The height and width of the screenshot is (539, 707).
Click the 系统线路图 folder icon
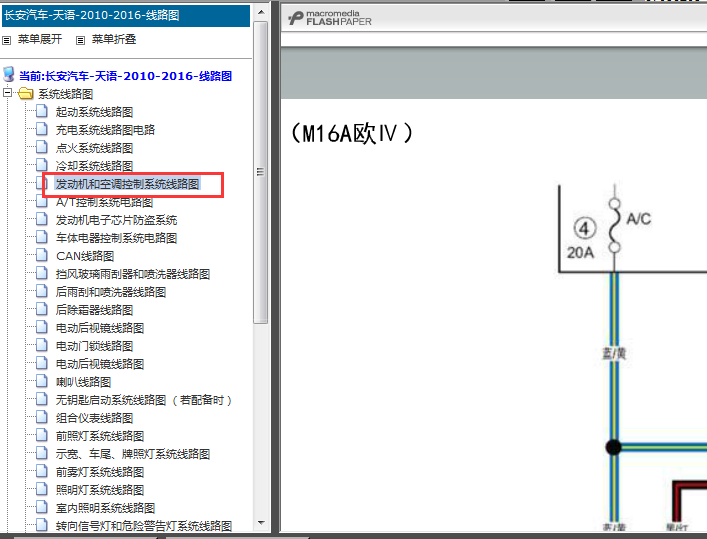point(26,93)
